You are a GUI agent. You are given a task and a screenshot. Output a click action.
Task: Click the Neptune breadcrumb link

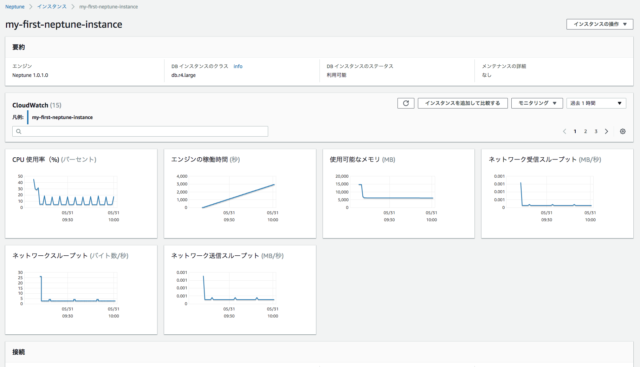pos(15,7)
